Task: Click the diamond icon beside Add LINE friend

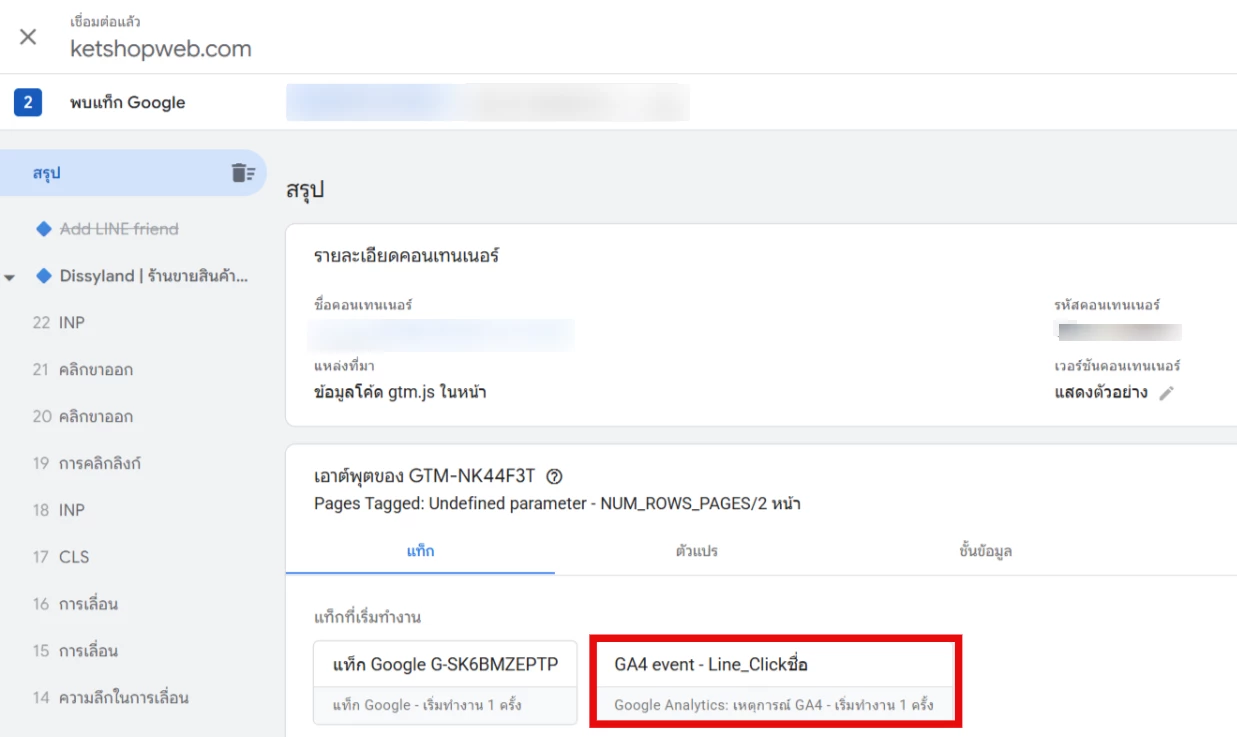Action: [43, 229]
